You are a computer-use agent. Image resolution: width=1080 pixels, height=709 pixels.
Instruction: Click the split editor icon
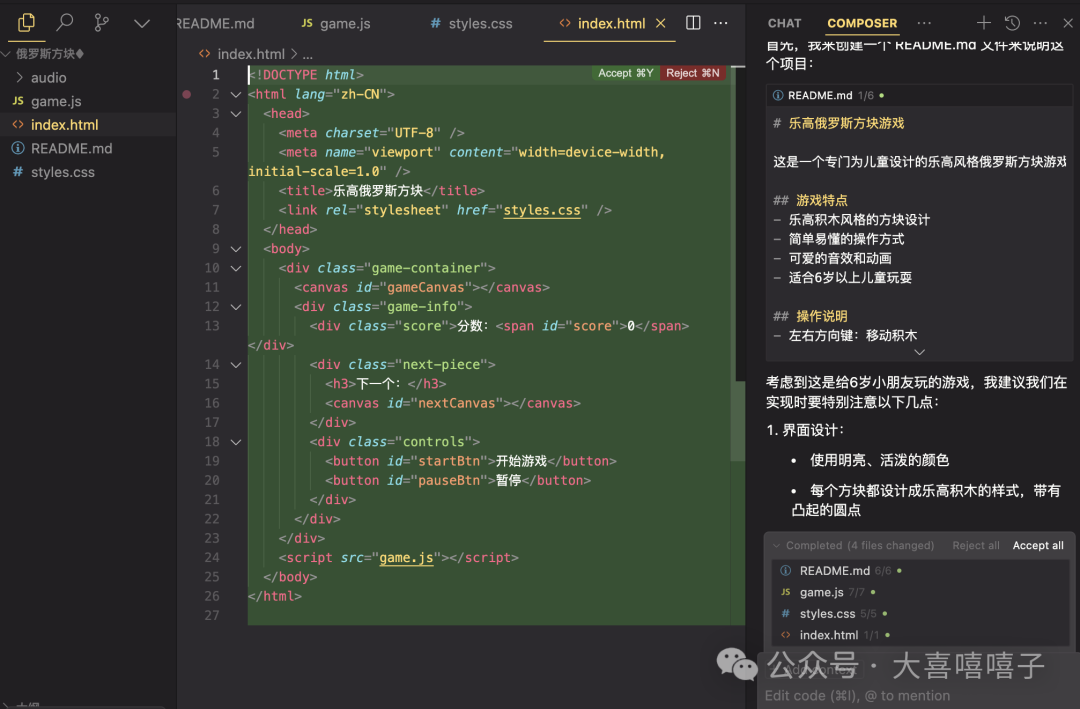(691, 22)
